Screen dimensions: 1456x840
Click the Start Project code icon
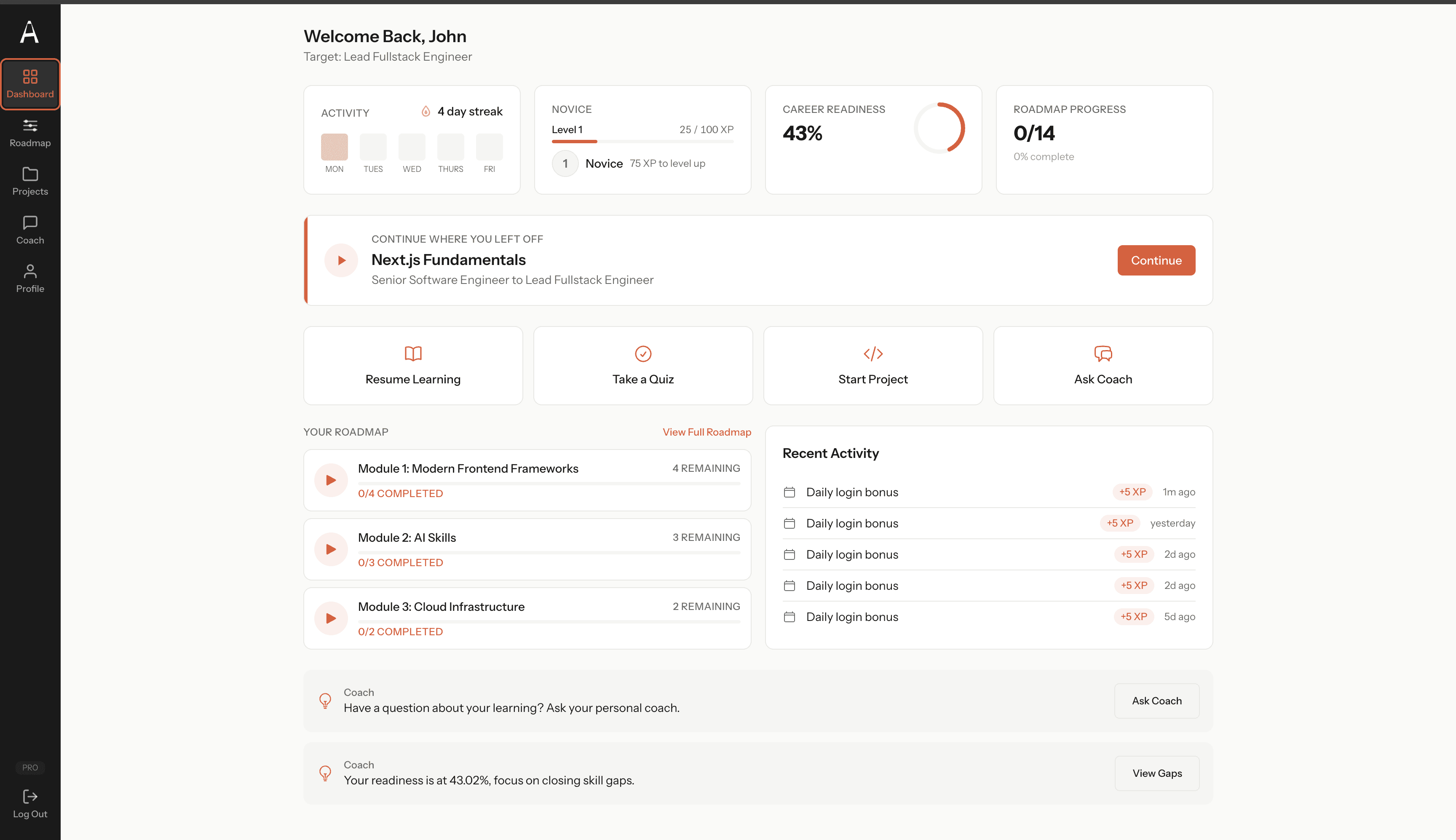click(873, 353)
